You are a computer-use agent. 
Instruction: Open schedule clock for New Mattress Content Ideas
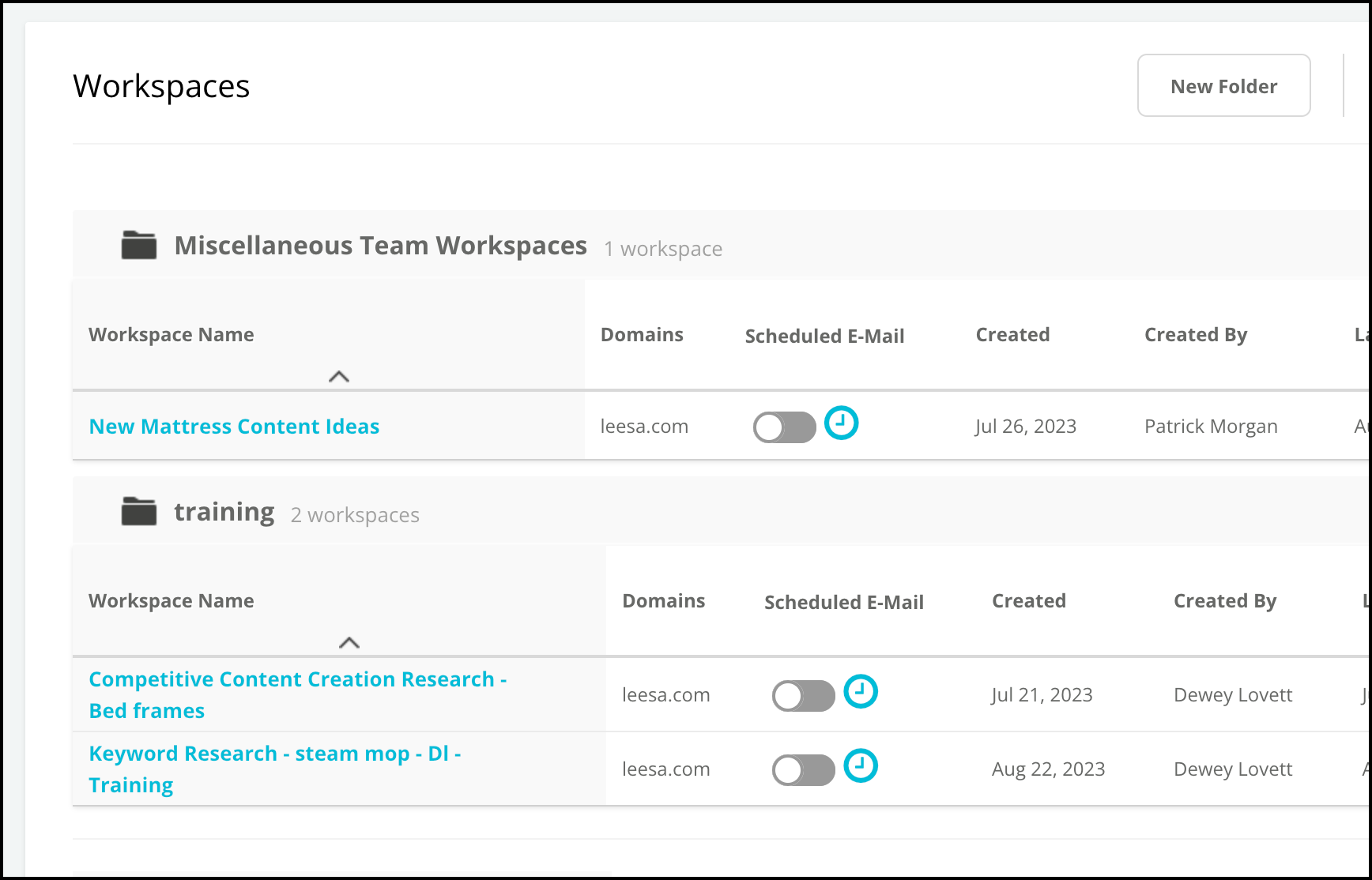841,423
